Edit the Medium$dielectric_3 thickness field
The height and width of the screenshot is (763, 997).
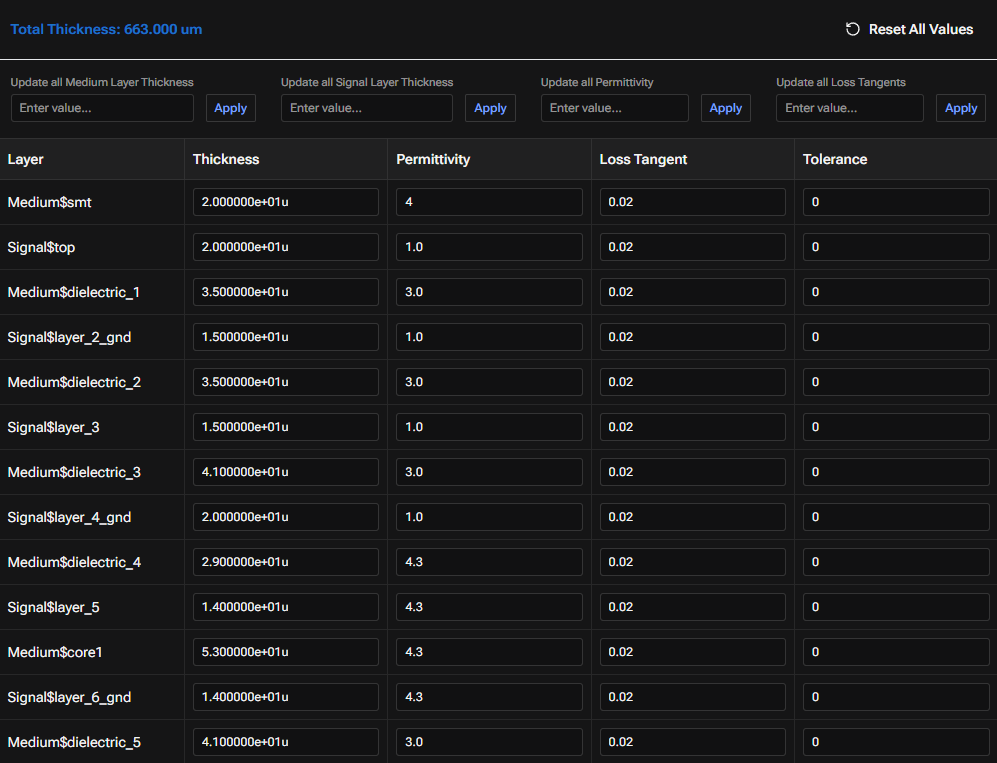[285, 472]
